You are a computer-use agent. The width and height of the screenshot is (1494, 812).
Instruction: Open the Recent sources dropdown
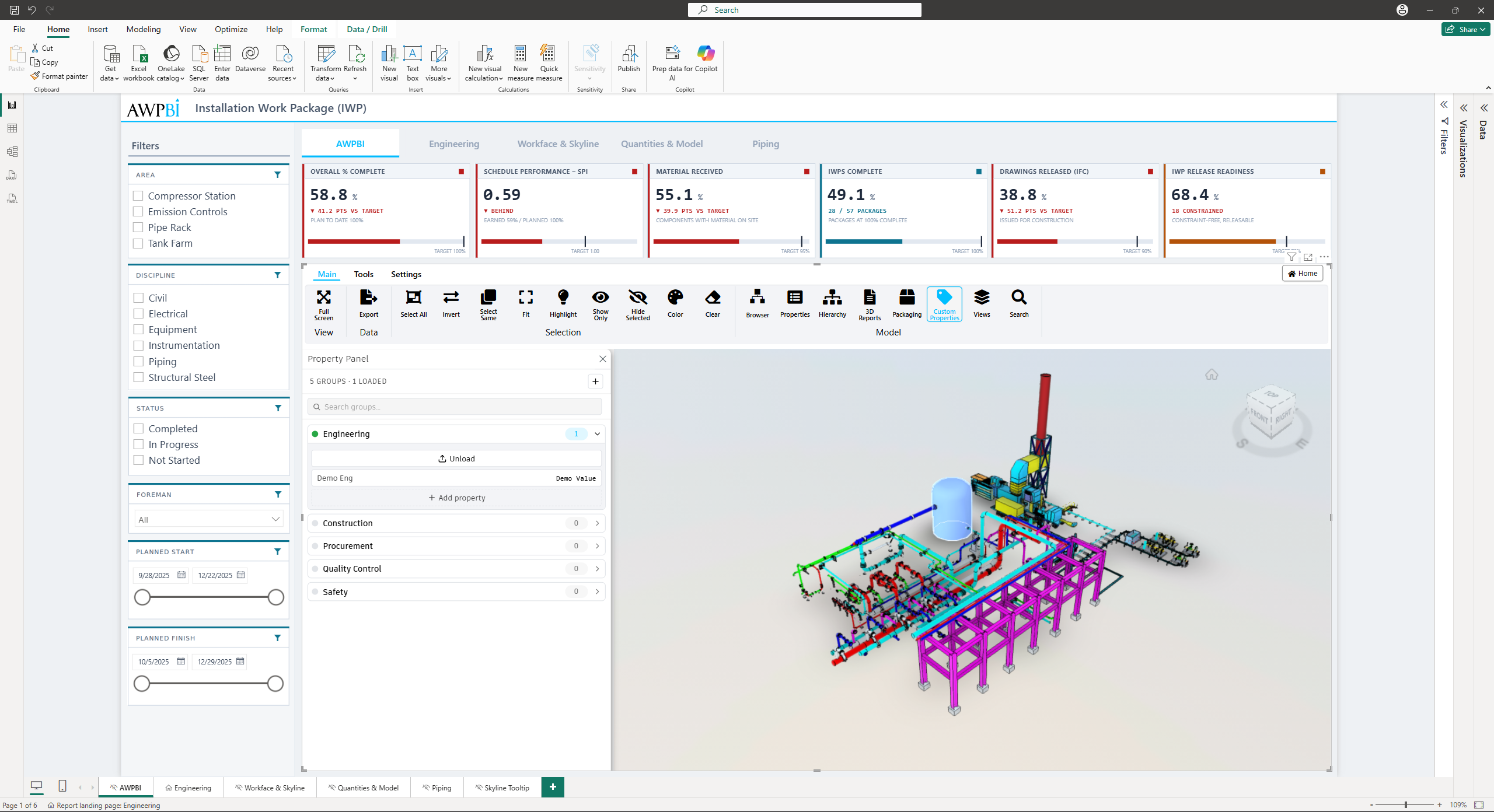click(282, 63)
